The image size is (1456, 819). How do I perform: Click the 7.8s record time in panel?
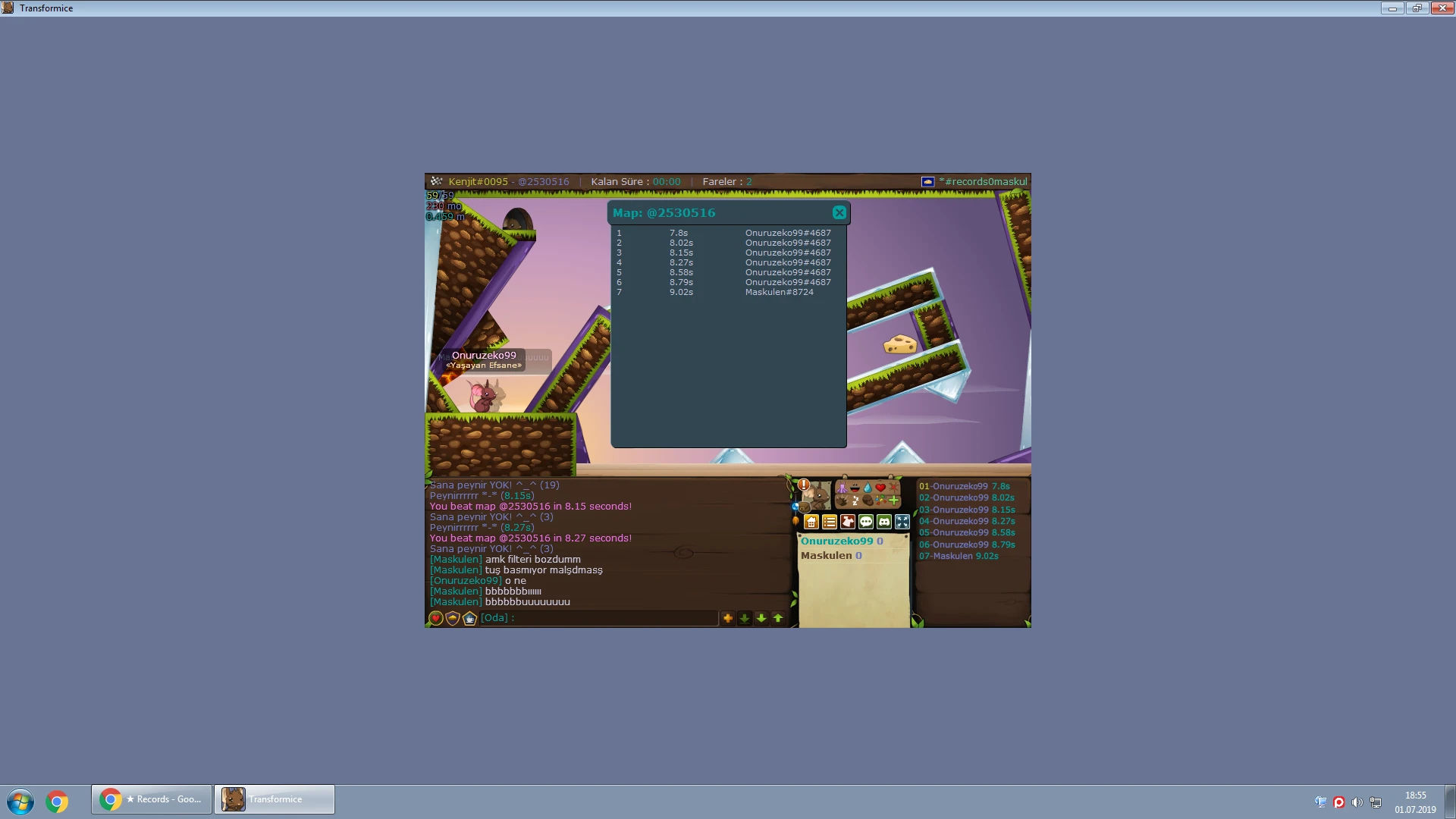coord(679,234)
